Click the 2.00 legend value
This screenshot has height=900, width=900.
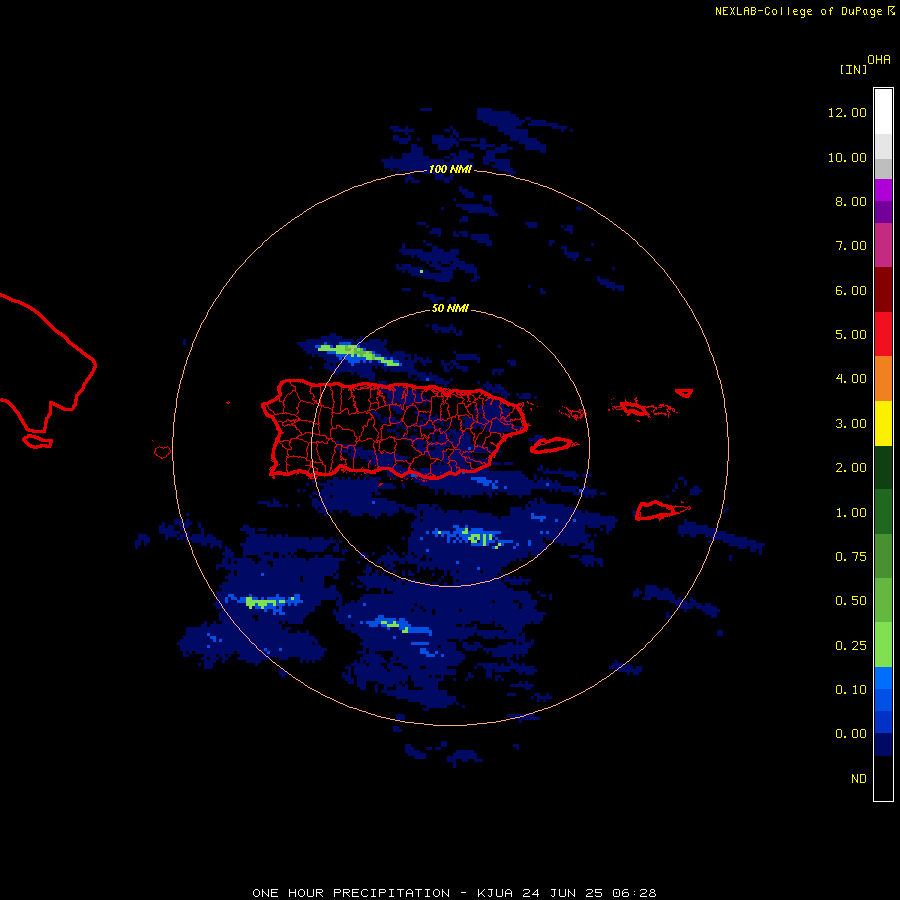click(x=851, y=468)
